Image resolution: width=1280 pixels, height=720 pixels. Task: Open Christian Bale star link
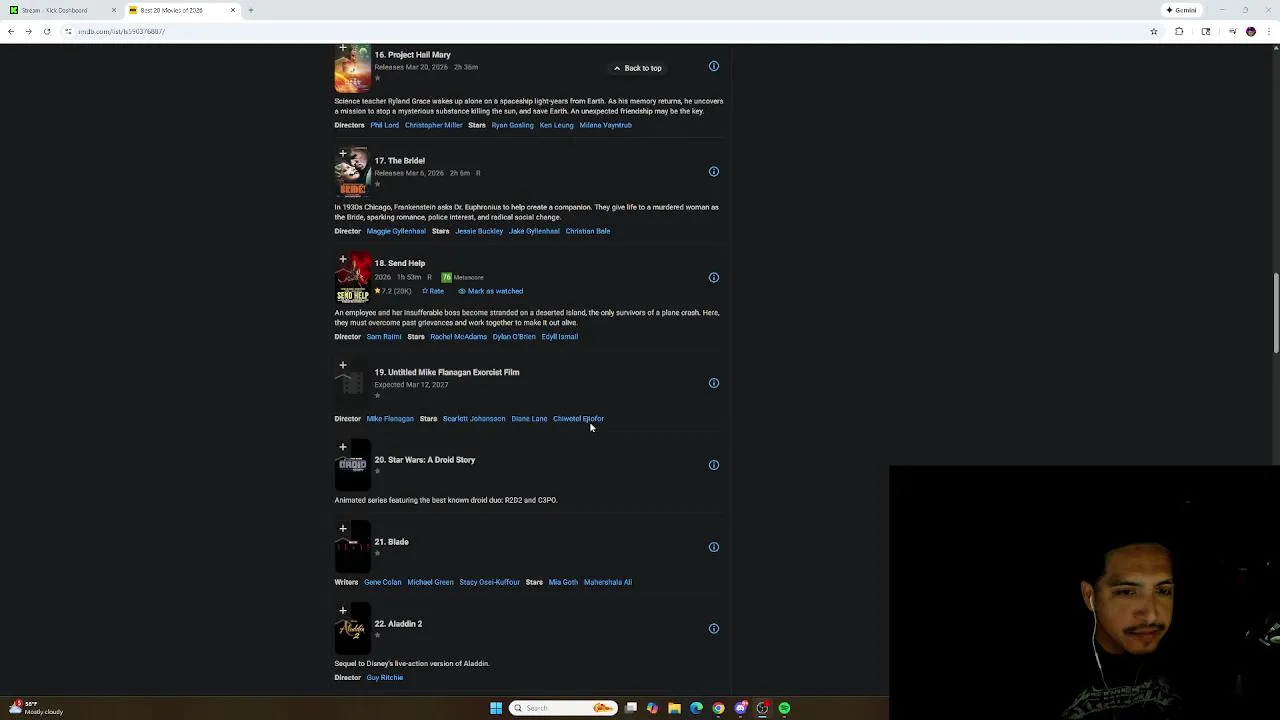click(588, 231)
